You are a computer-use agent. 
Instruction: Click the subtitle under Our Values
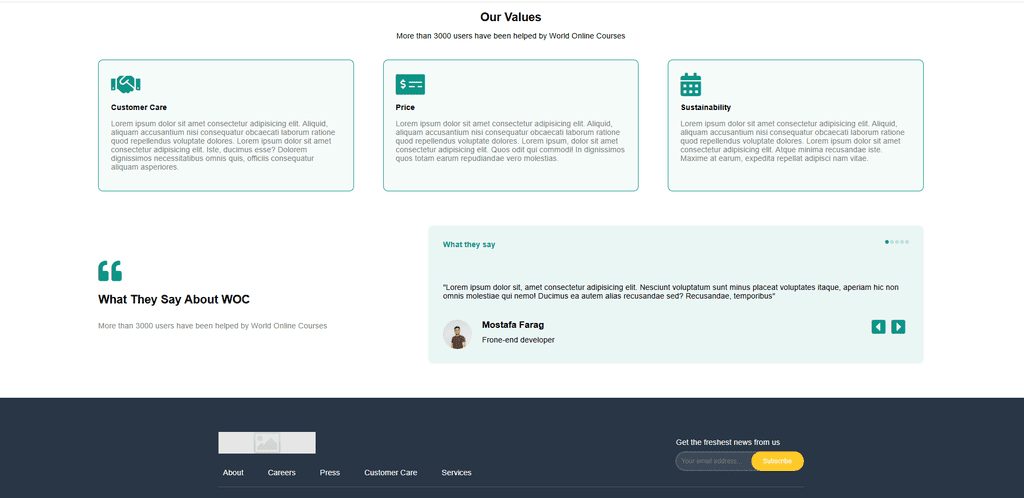coord(511,36)
